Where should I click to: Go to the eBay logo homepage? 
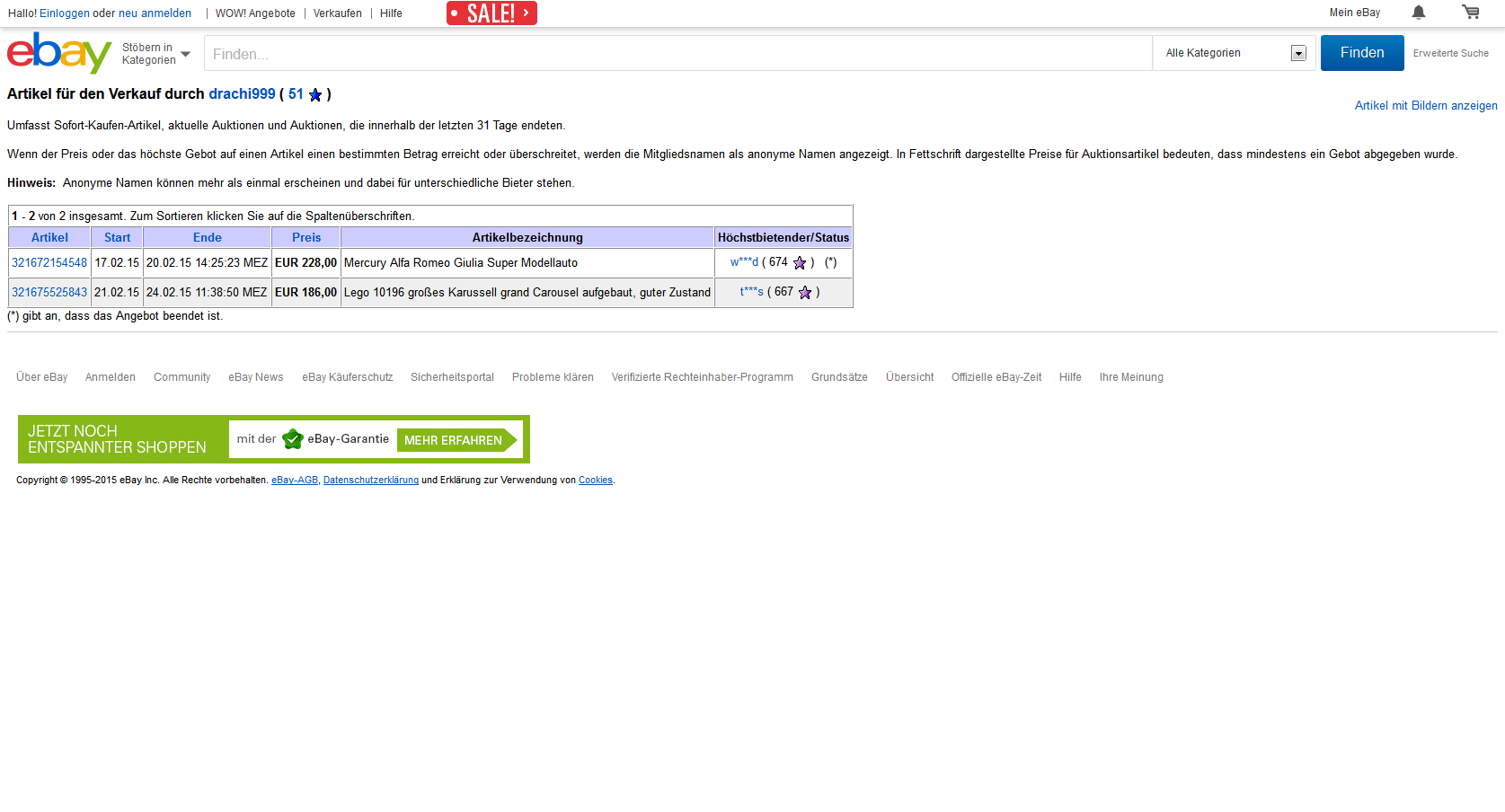(x=59, y=53)
